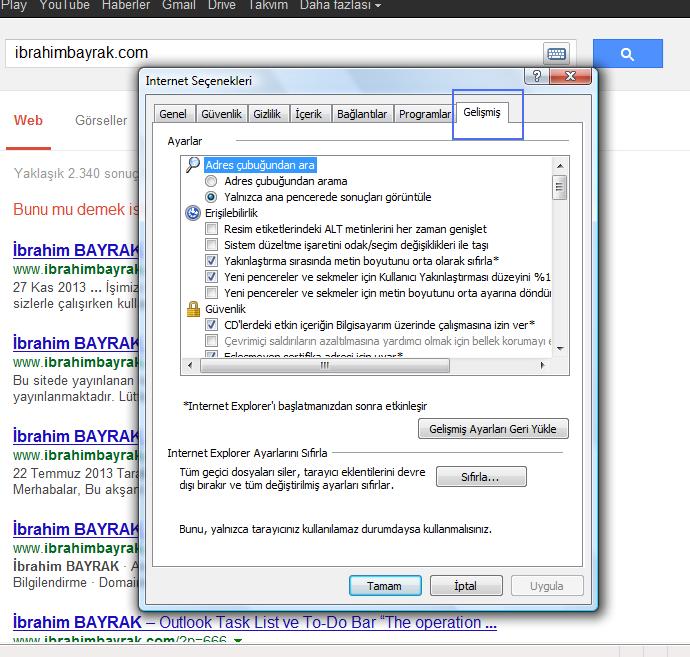Open the Programlar tab

point(425,114)
